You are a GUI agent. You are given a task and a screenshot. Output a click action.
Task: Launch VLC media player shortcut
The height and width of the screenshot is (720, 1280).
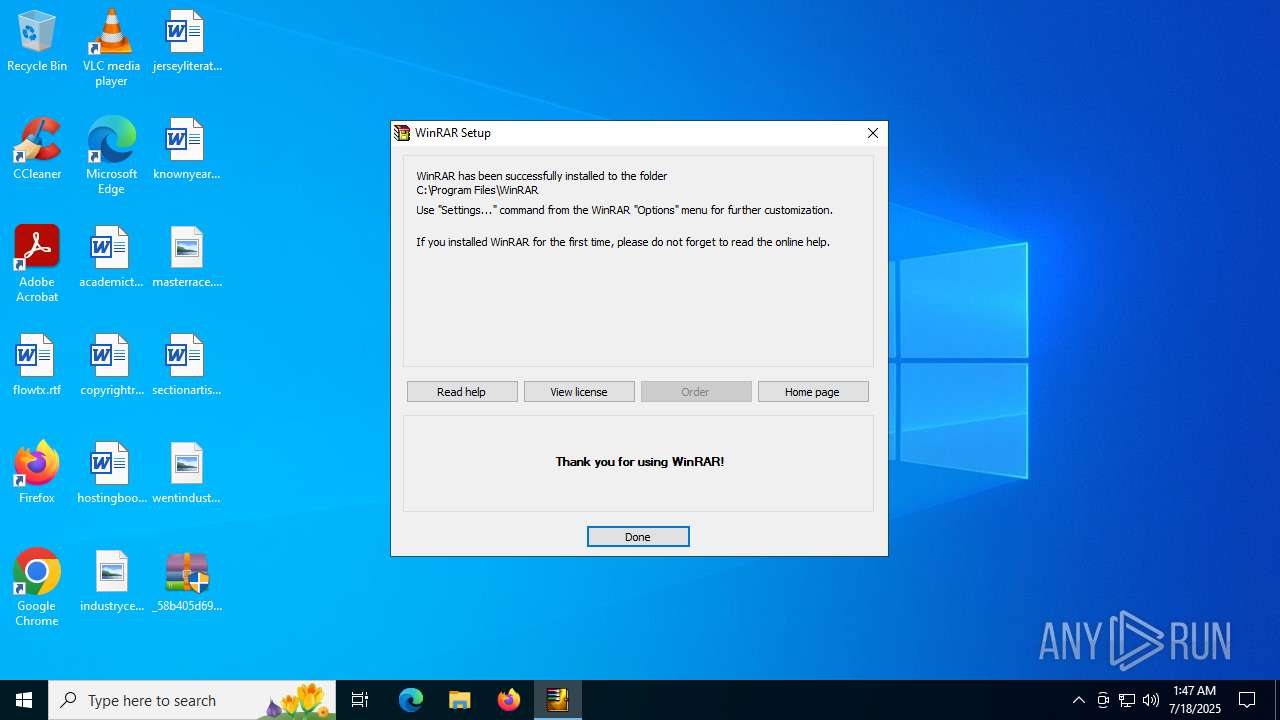click(x=111, y=47)
